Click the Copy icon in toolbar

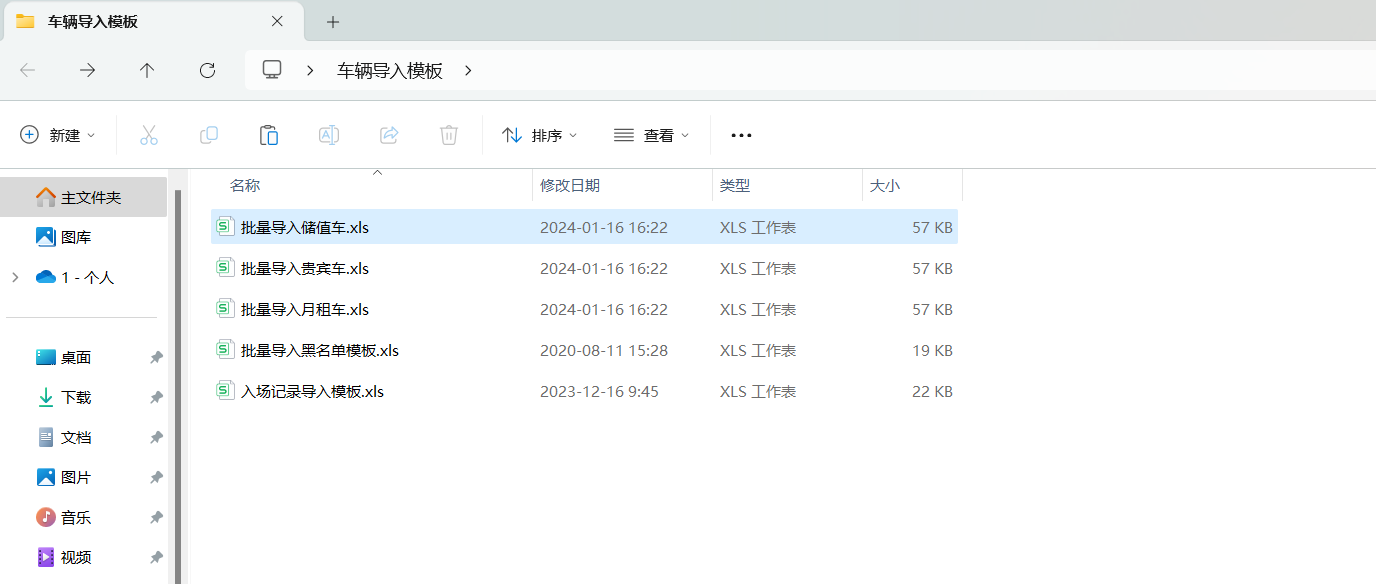[x=209, y=135]
